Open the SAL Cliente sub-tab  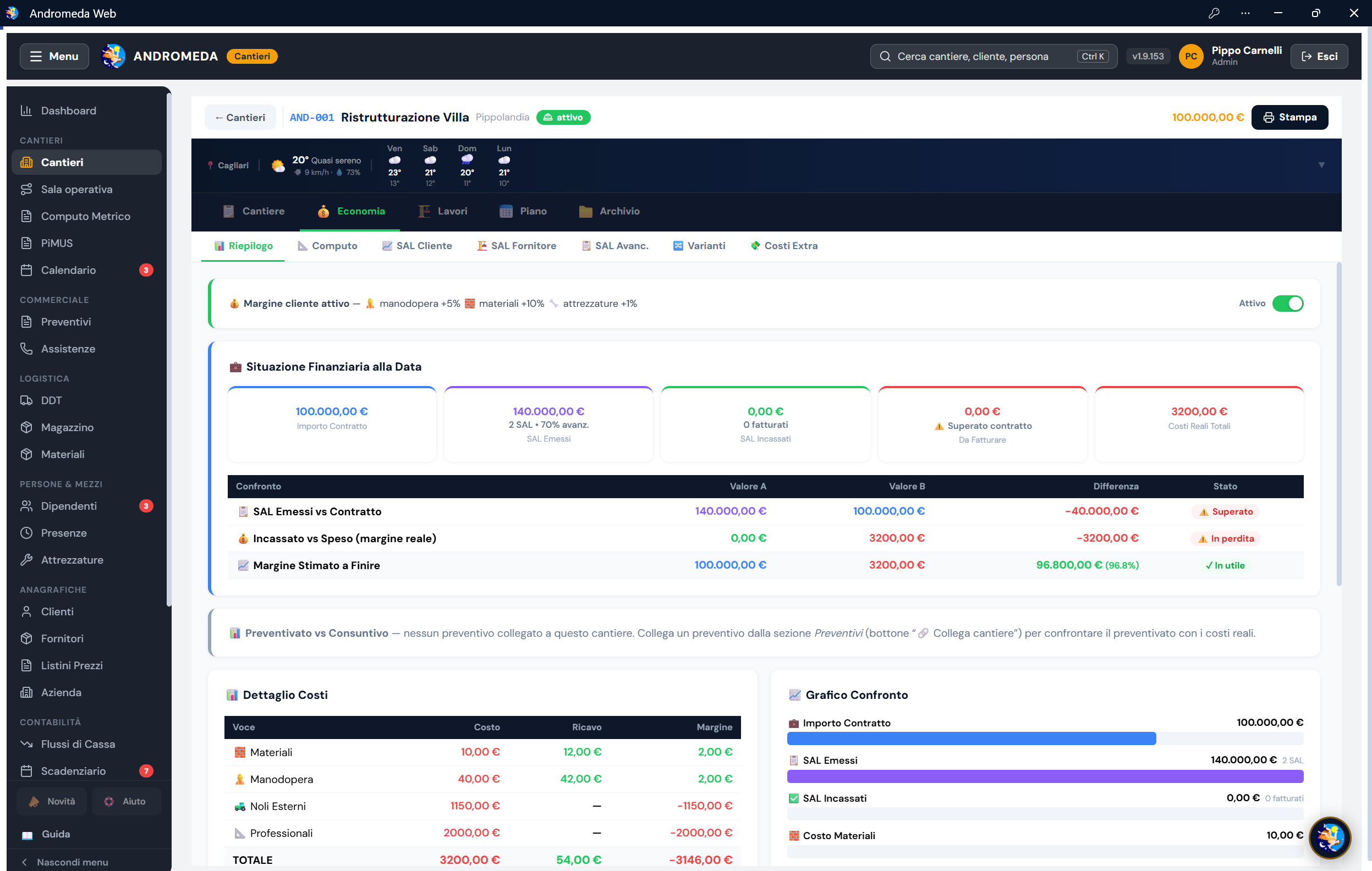pos(416,246)
